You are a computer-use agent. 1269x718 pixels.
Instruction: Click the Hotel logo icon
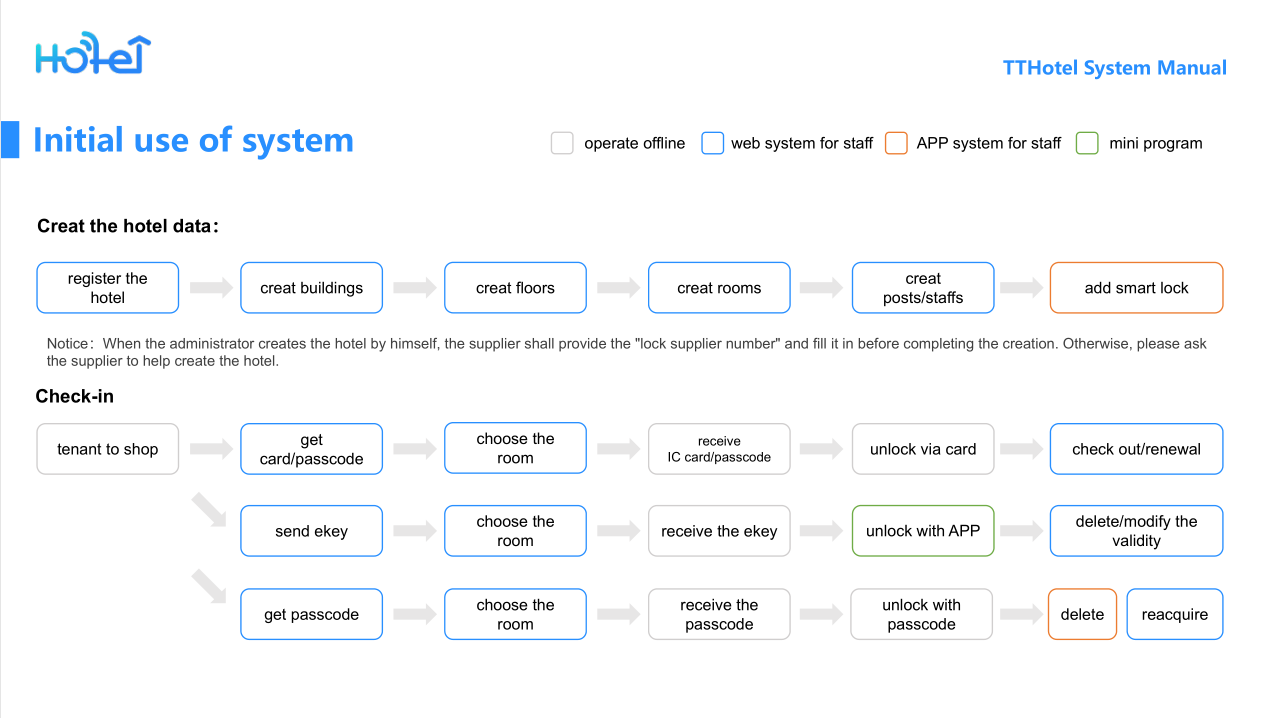tap(93, 56)
